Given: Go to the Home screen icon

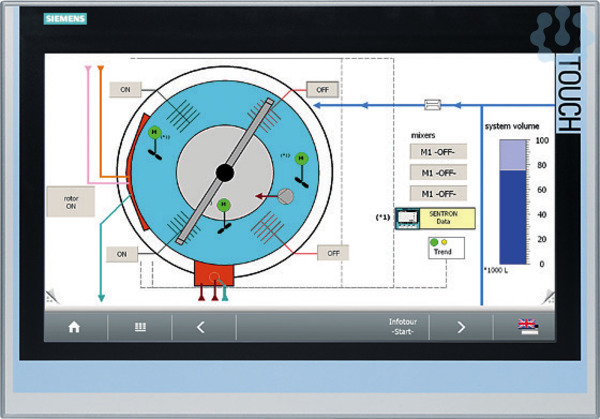Looking at the screenshot, I should coord(73,326).
